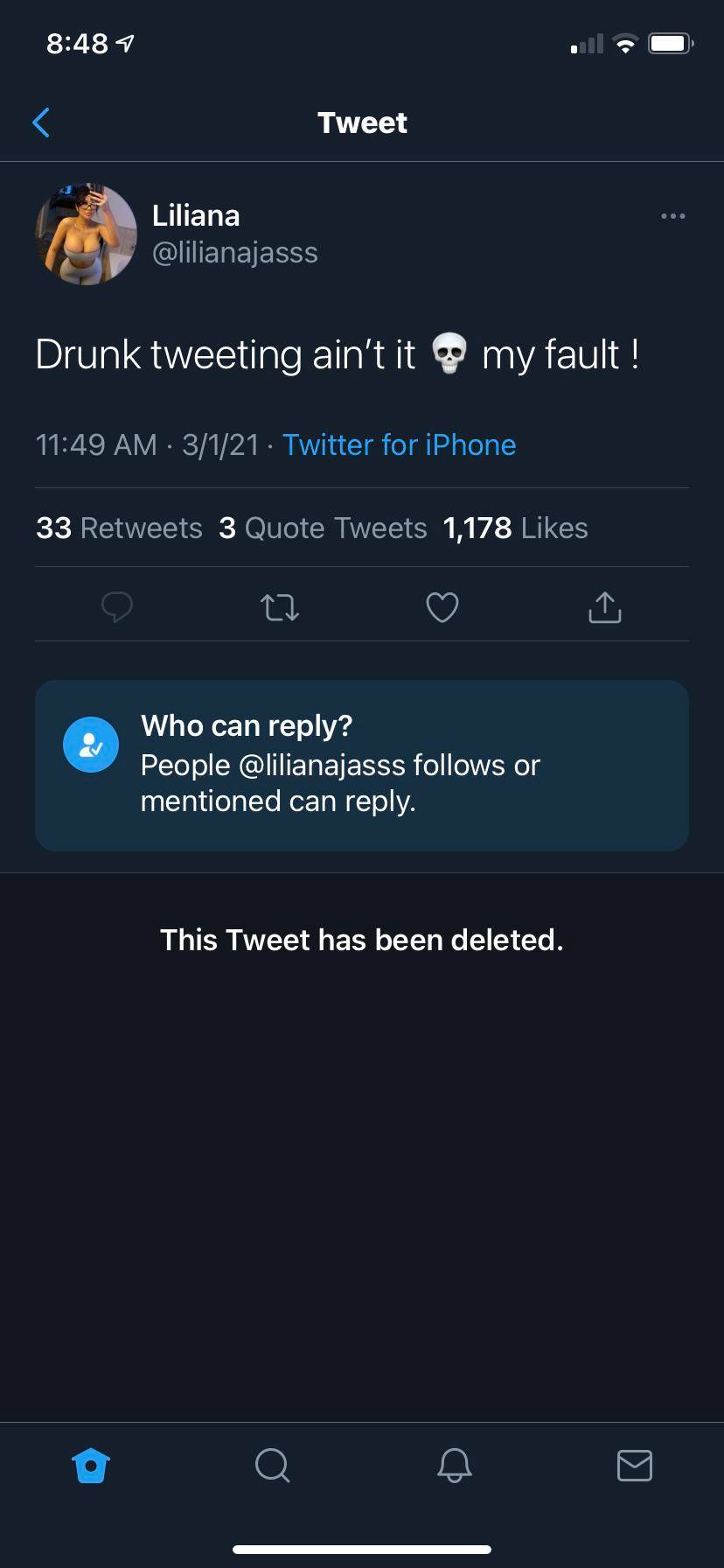The width and height of the screenshot is (724, 1568).
Task: Tap Liliana's profile picture thumbnail
Action: click(x=87, y=234)
